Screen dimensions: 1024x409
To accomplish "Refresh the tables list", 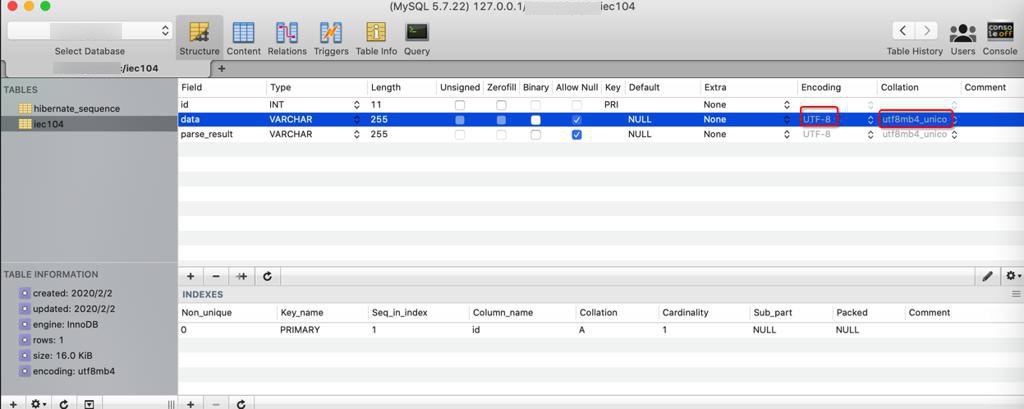I will click(64, 404).
